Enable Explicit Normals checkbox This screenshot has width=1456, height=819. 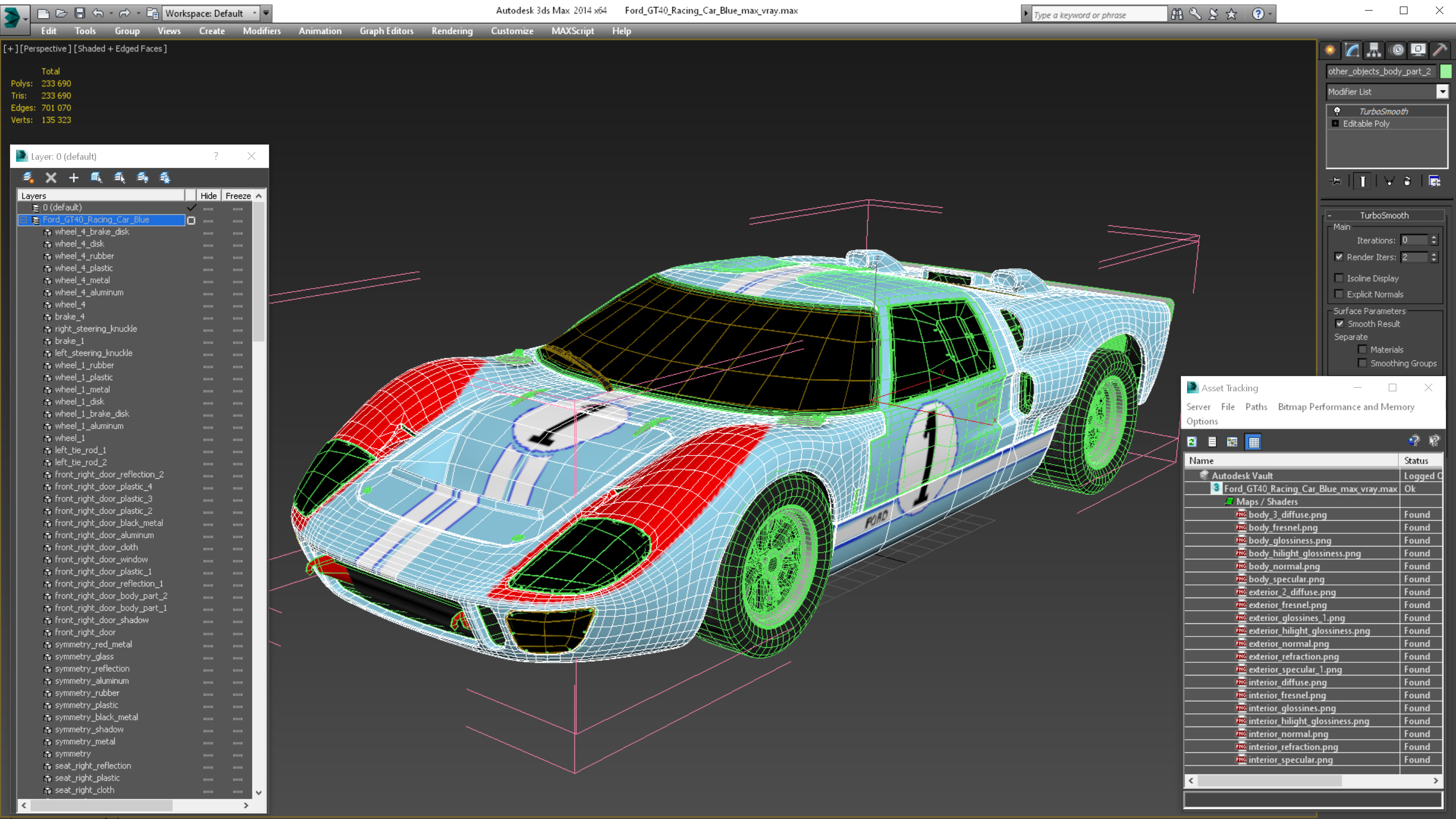click(x=1339, y=294)
